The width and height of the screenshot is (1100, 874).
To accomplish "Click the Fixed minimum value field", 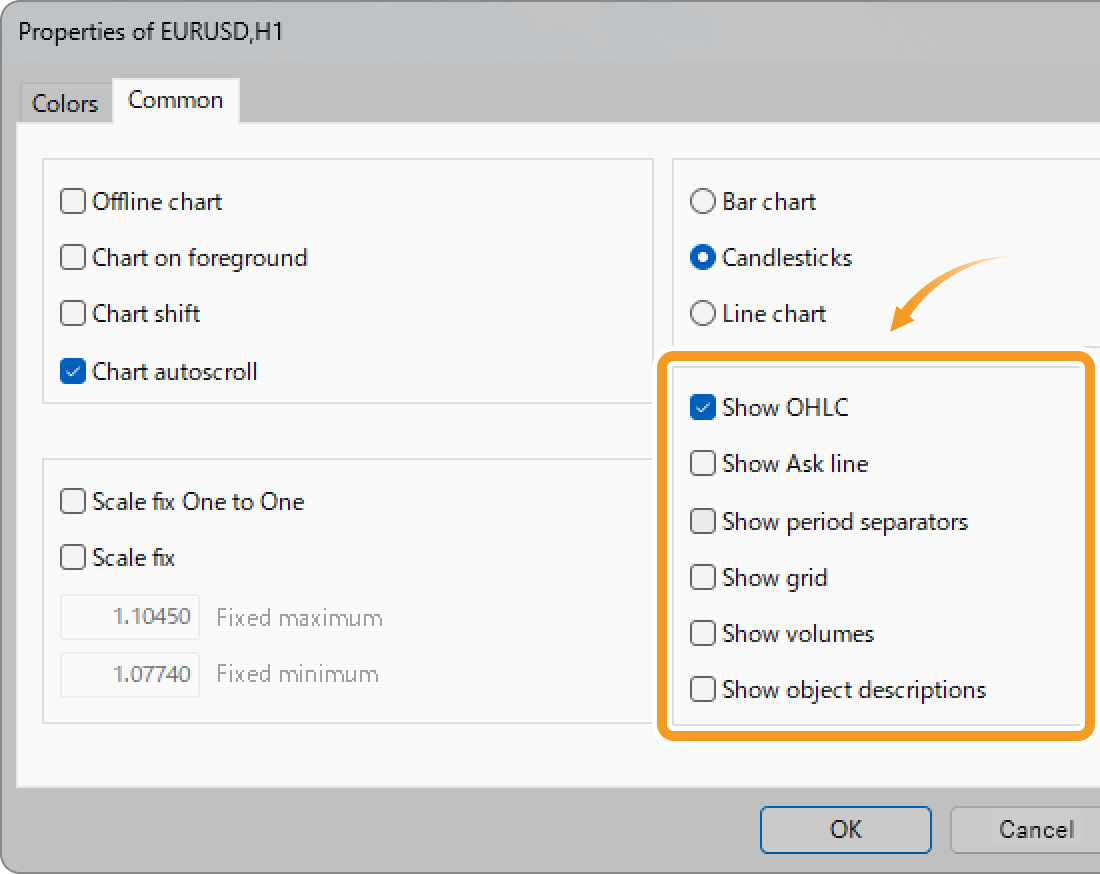I will click(130, 674).
